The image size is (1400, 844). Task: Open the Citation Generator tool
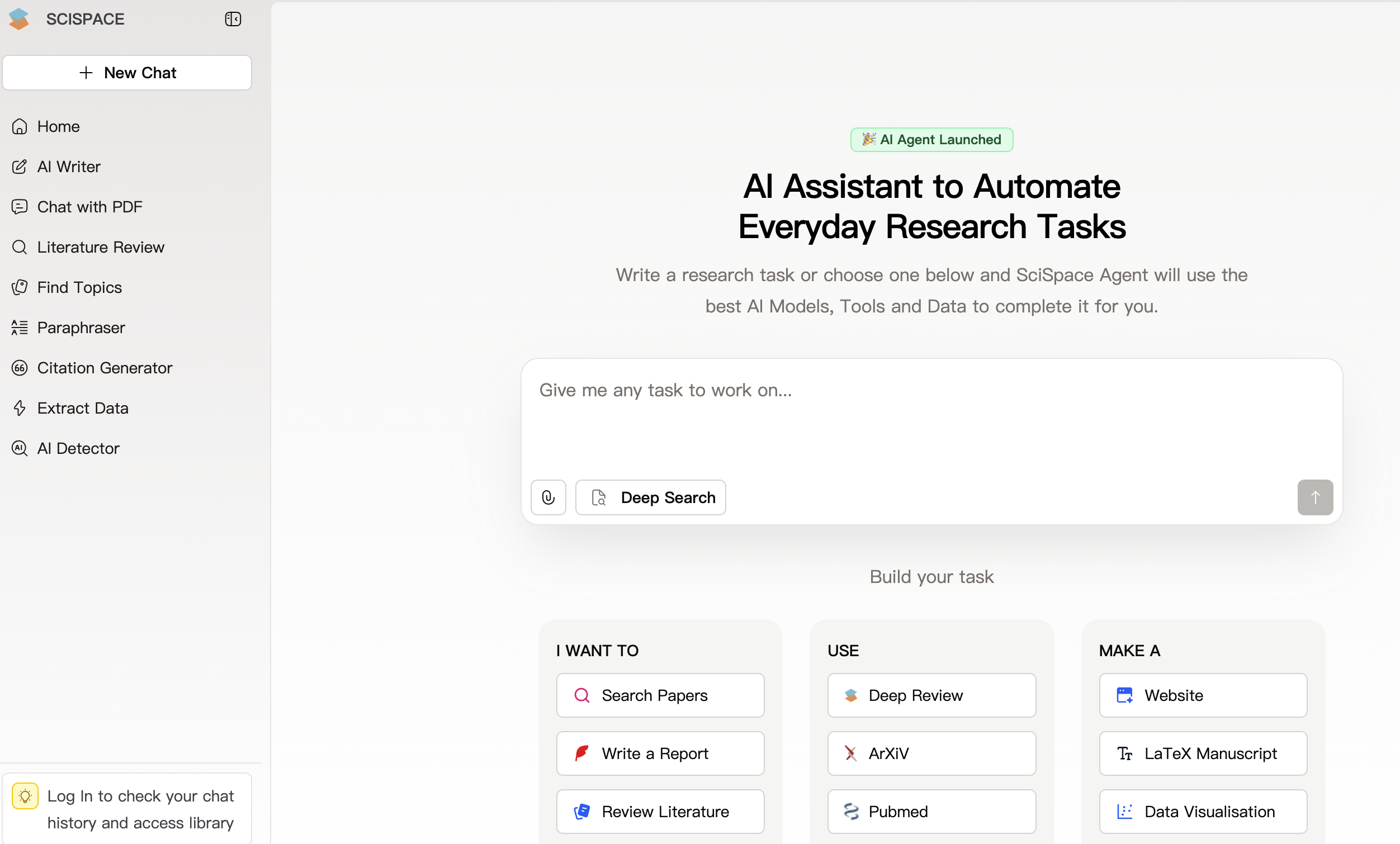click(x=104, y=368)
